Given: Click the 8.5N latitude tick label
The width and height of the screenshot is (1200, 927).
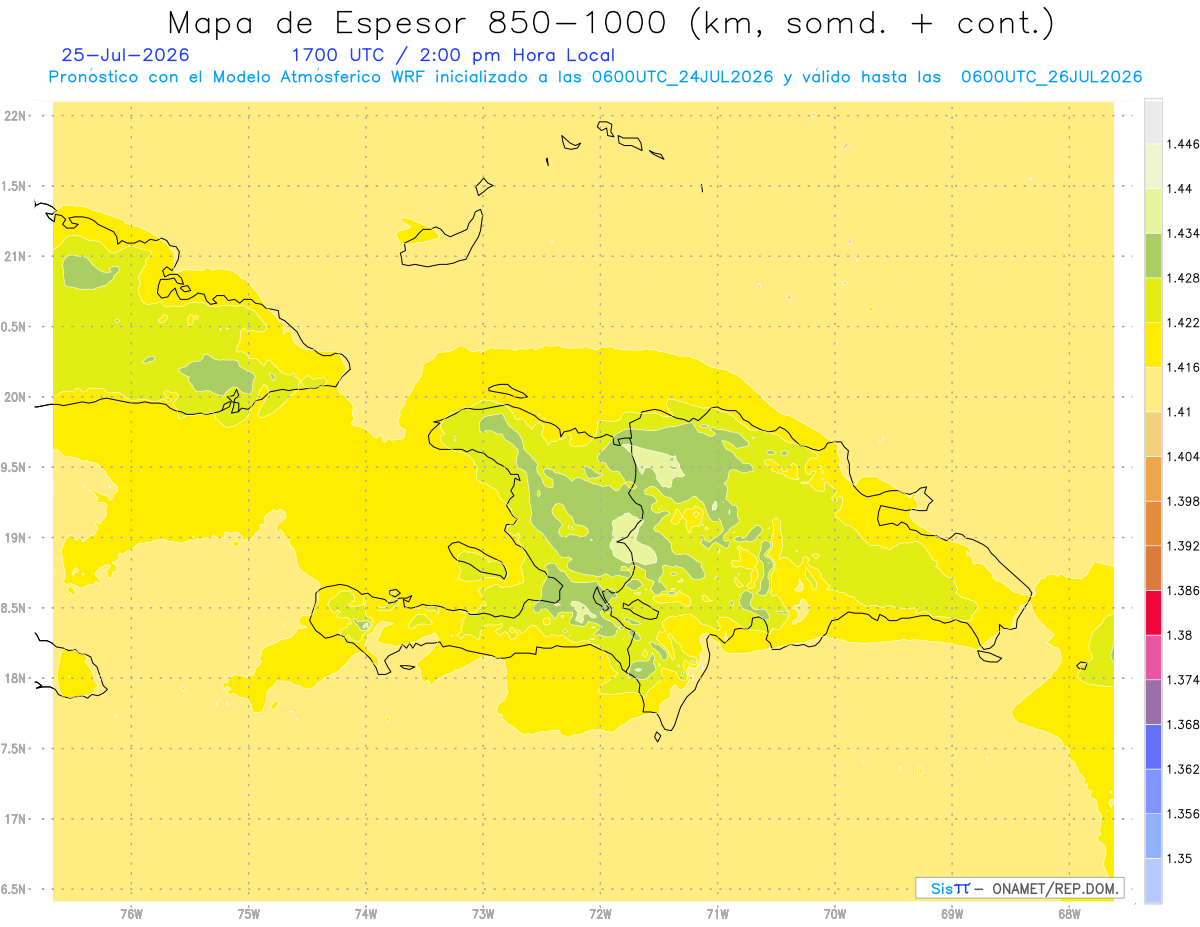Looking at the screenshot, I should [15, 608].
